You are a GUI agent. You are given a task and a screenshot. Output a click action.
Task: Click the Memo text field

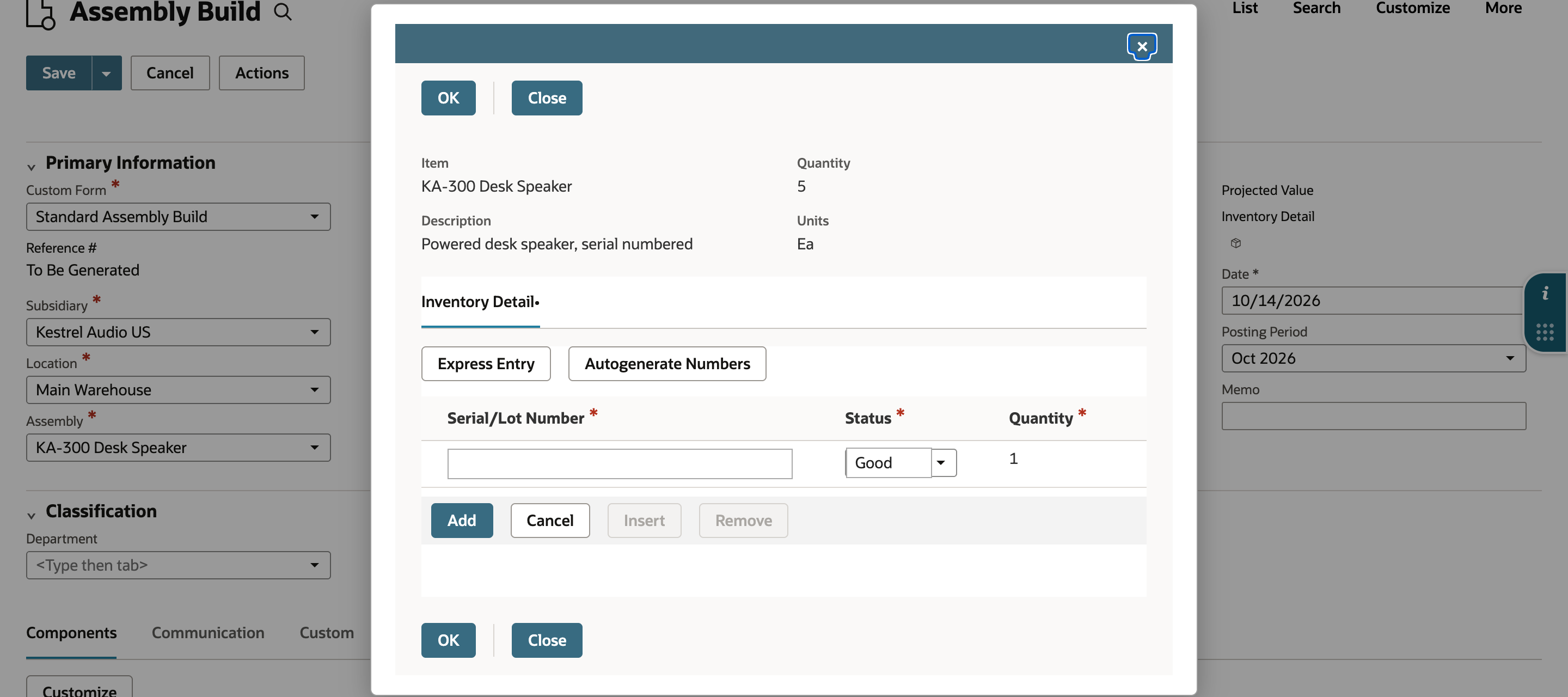(1373, 416)
